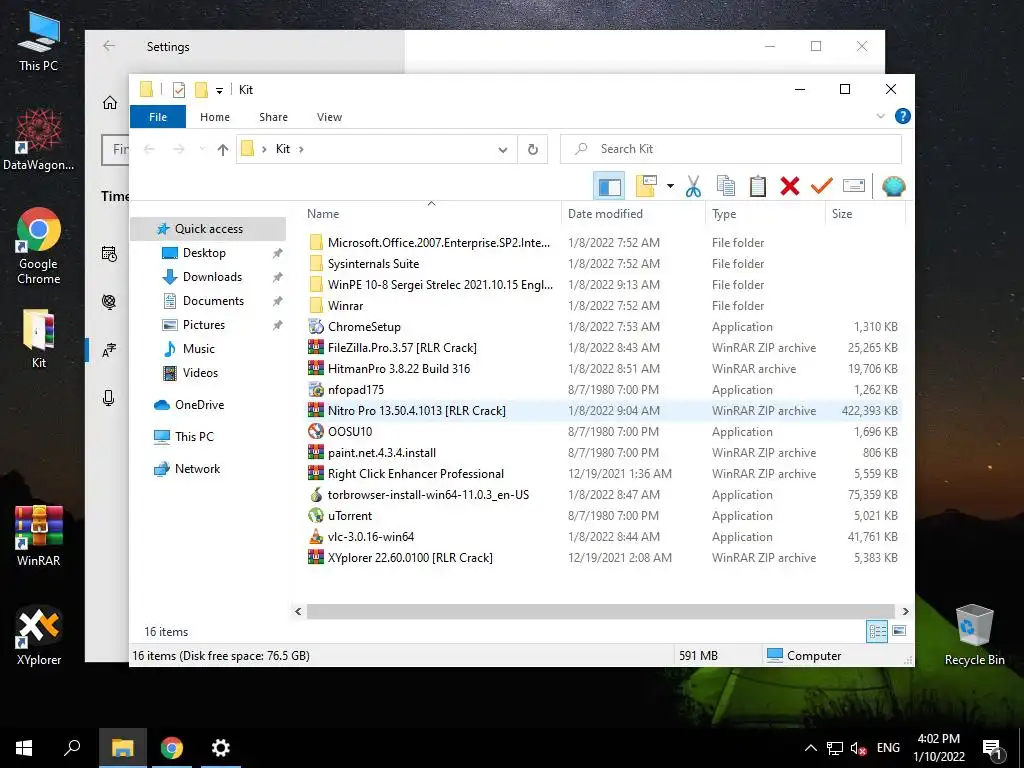Select the XYplorer desktop icon

[39, 635]
